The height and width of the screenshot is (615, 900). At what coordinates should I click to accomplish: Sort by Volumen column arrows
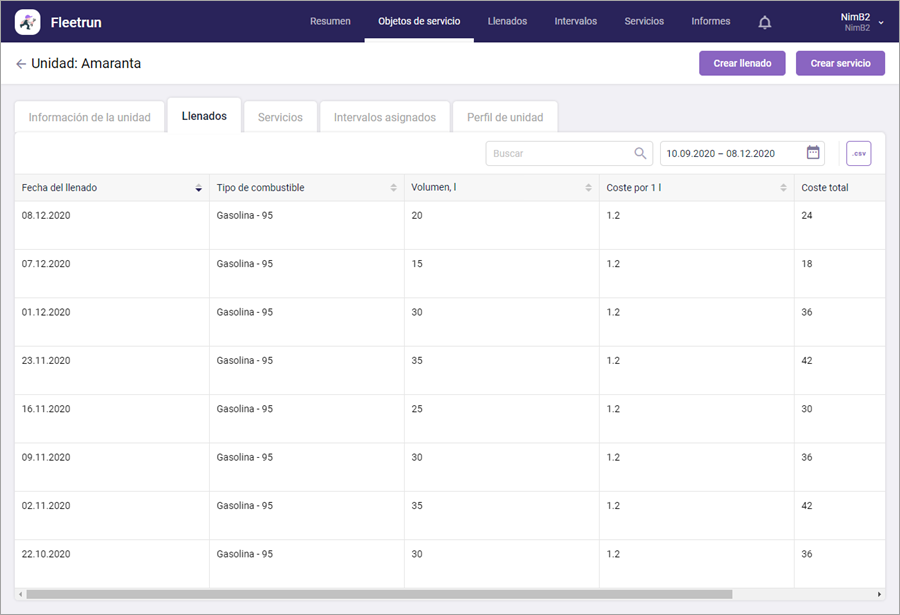point(588,188)
